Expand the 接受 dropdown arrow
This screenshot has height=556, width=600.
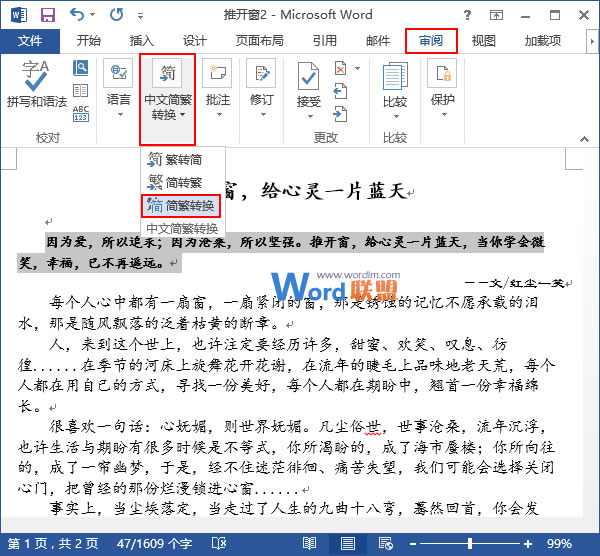point(310,116)
